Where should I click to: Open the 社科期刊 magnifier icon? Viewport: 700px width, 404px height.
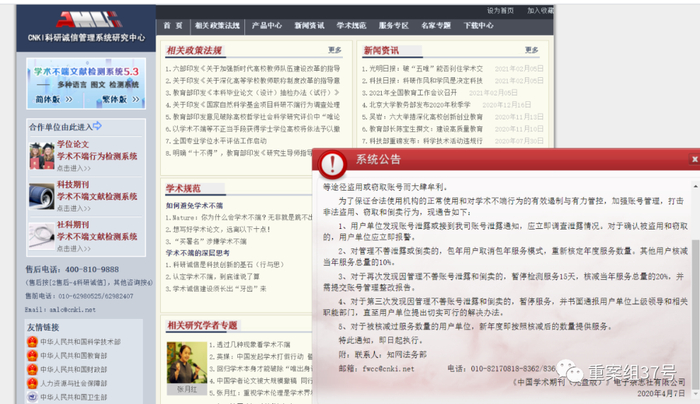42,235
